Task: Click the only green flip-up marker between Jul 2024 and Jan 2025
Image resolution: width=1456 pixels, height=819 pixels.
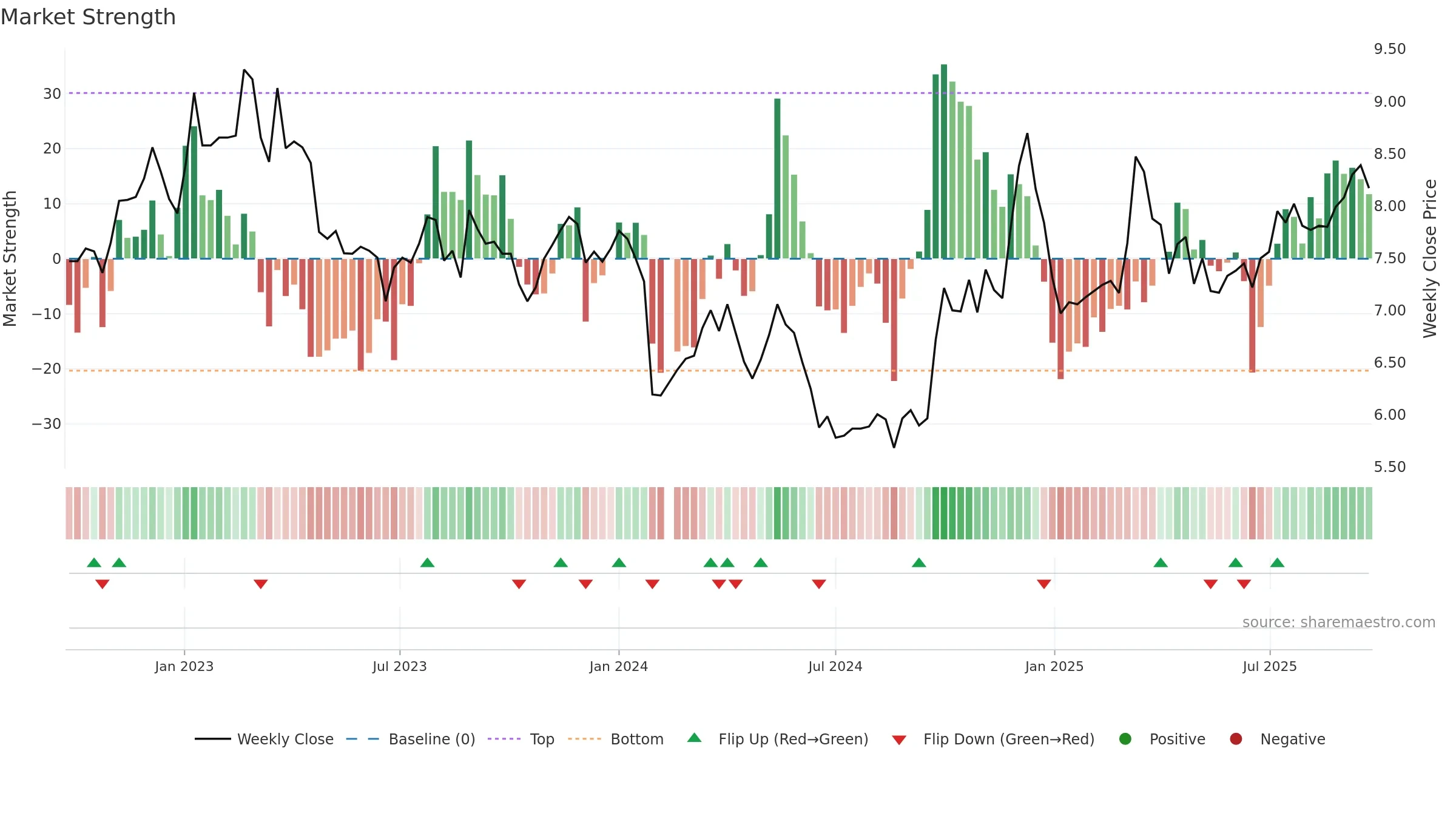Action: pos(919,562)
